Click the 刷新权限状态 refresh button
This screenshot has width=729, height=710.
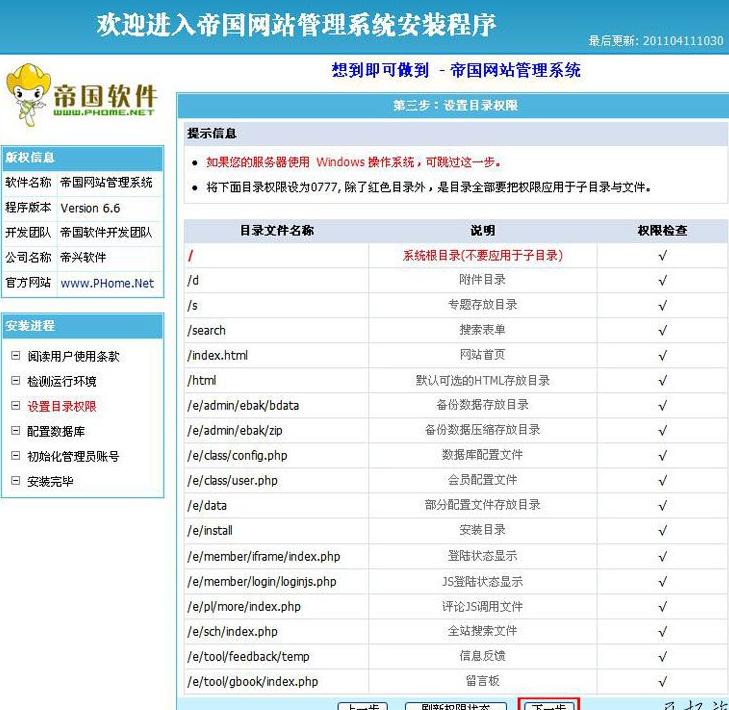pyautogui.click(x=456, y=706)
